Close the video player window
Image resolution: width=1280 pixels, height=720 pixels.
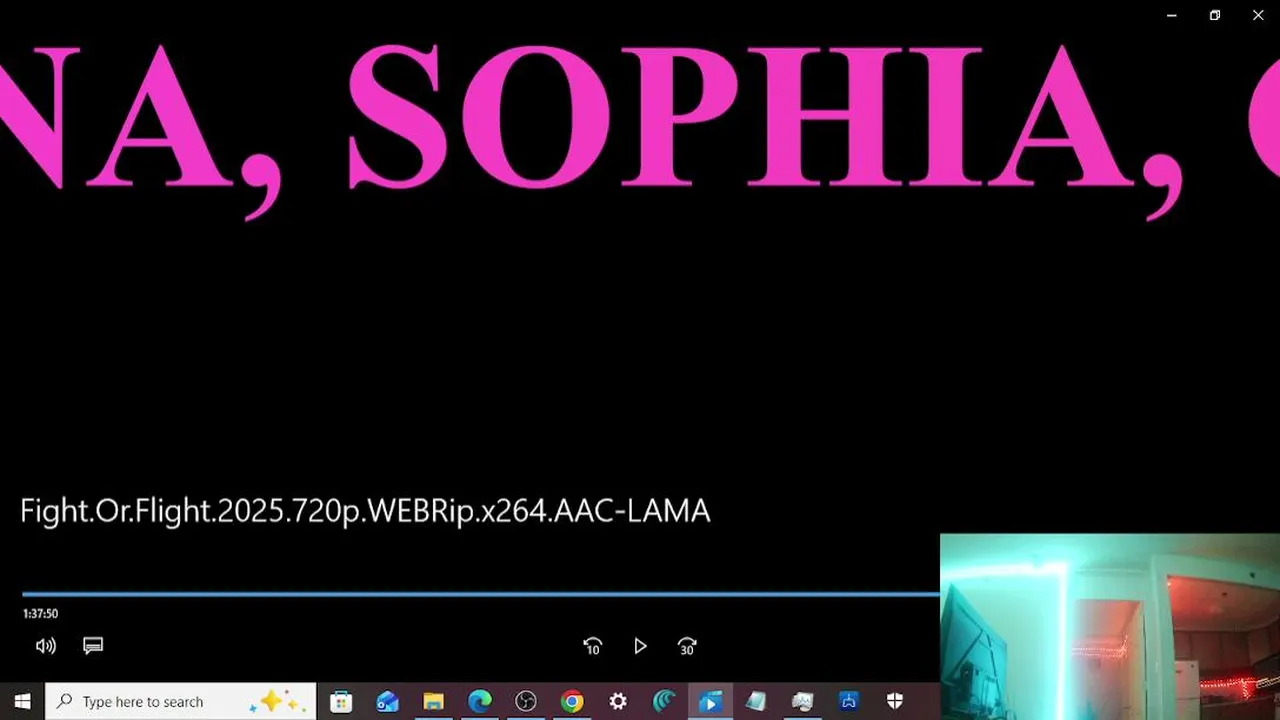(x=1258, y=15)
